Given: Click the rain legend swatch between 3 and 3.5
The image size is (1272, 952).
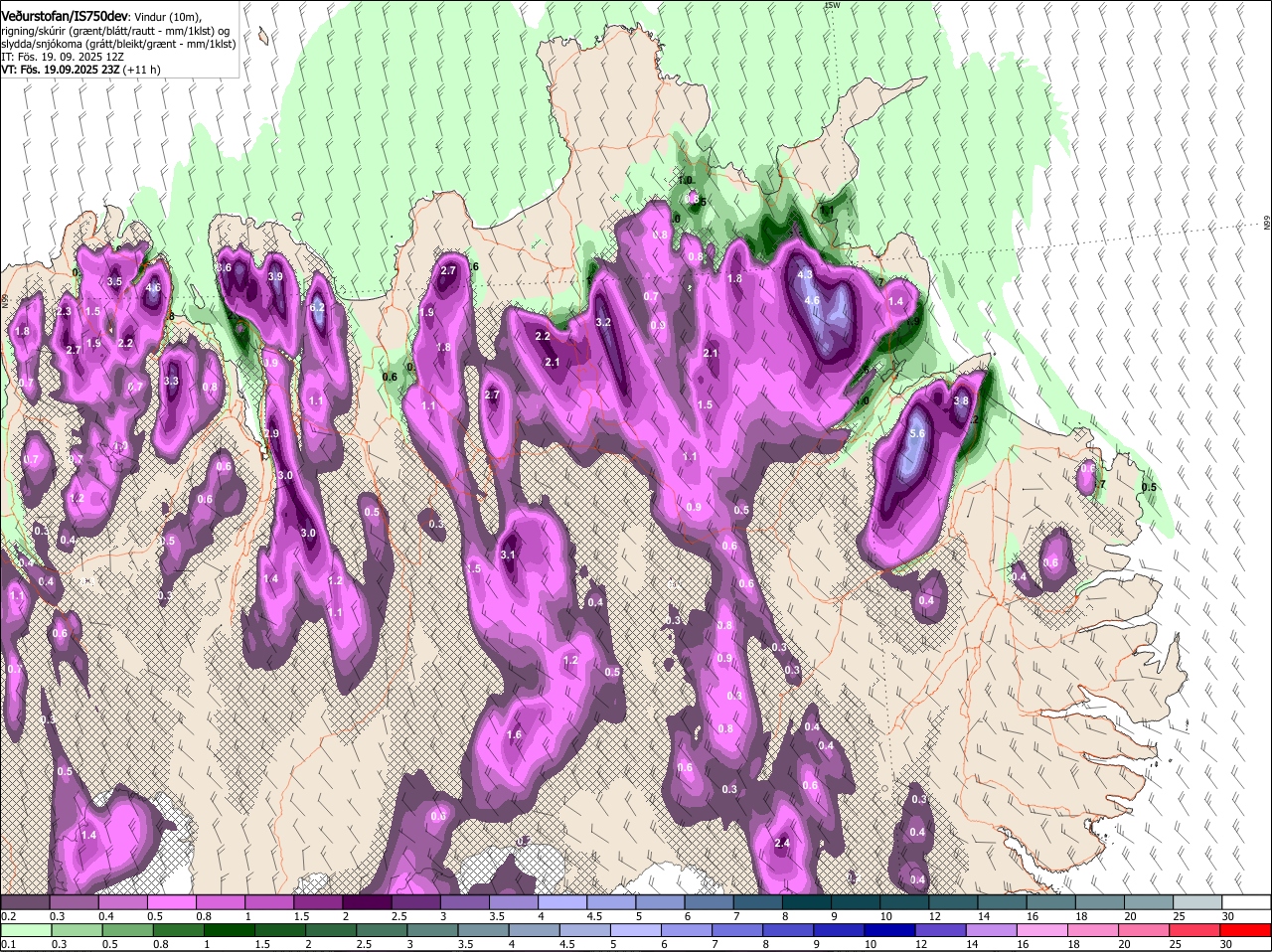Looking at the screenshot, I should tap(433, 930).
